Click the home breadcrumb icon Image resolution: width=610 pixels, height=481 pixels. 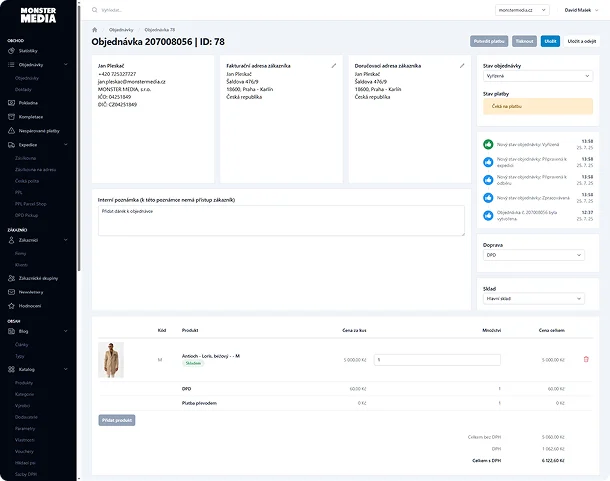tap(96, 31)
